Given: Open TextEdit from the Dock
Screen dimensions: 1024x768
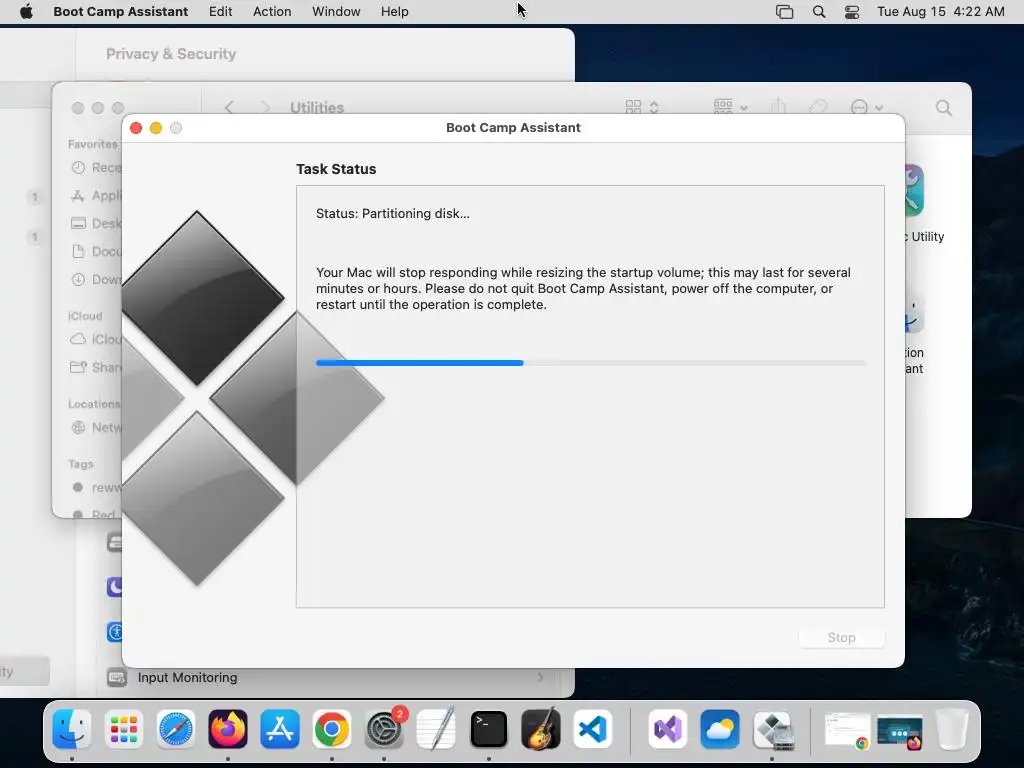Looking at the screenshot, I should pyautogui.click(x=436, y=729).
